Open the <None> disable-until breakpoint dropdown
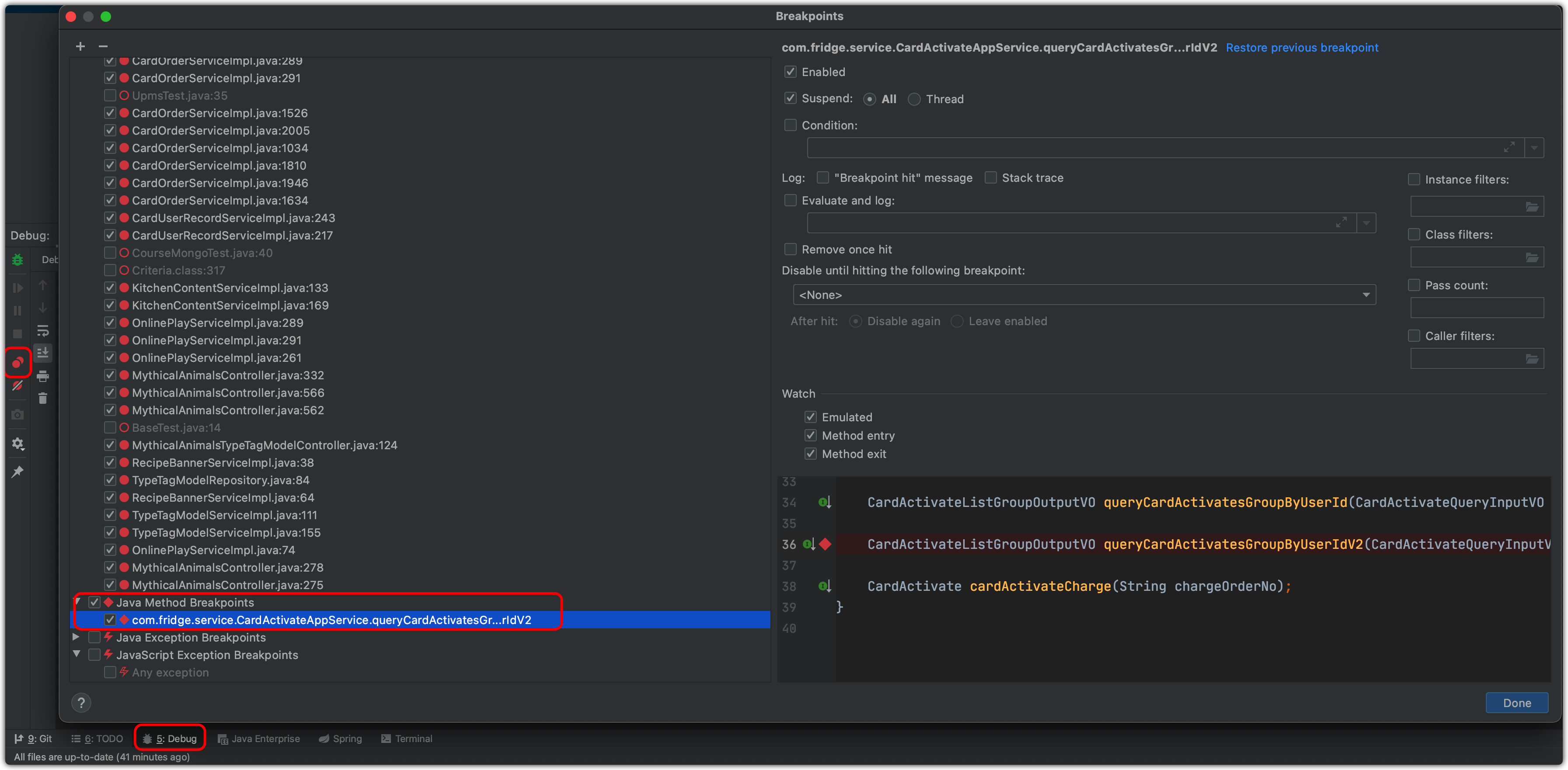Viewport: 1568px width, 770px height. (1084, 295)
